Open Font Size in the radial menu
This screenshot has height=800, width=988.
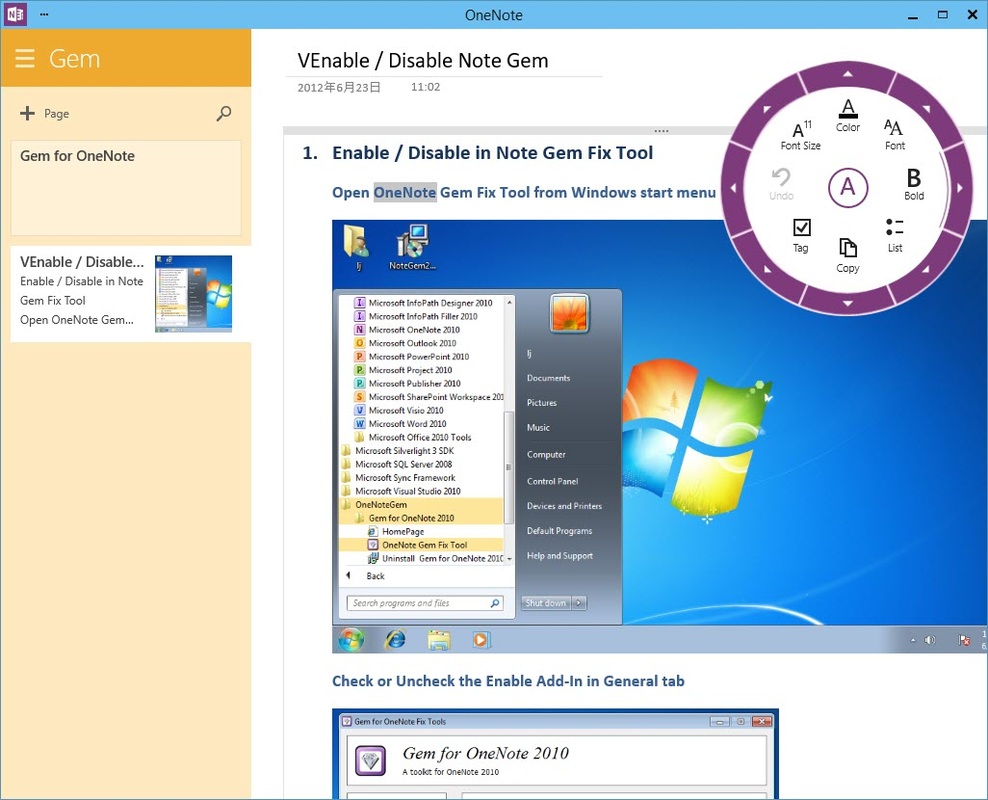click(x=801, y=135)
